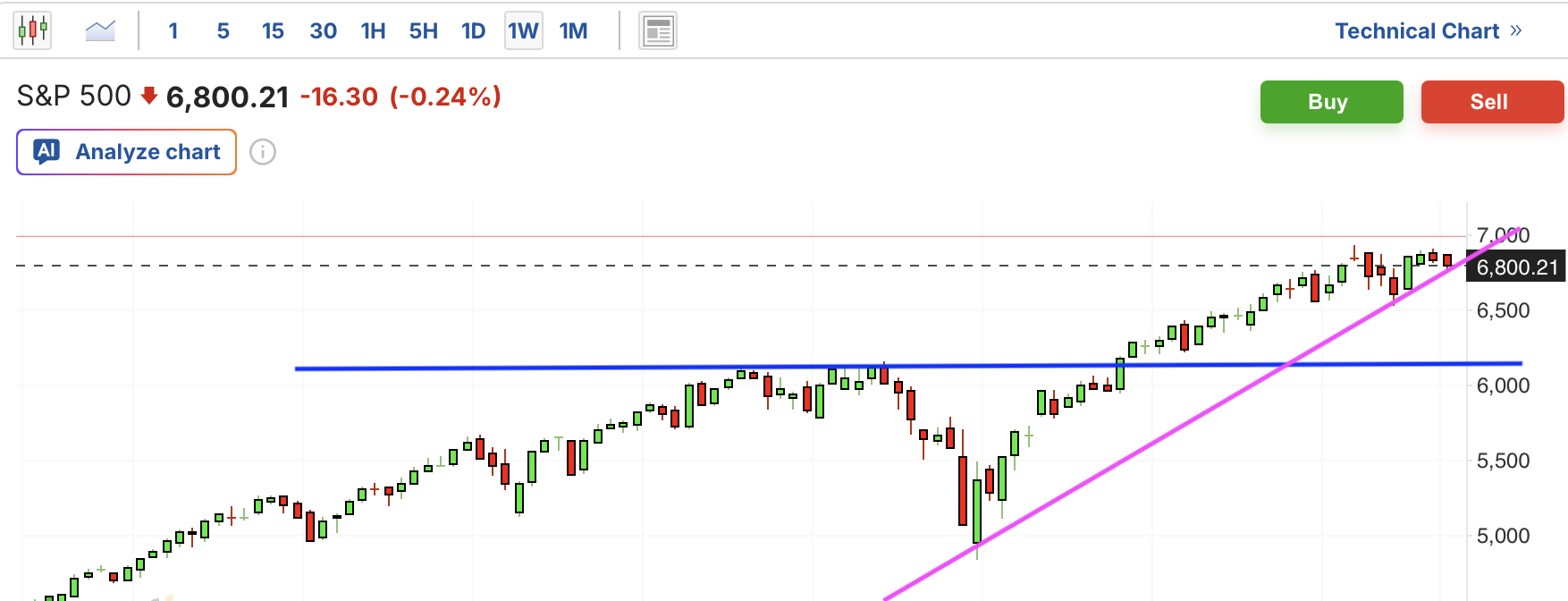
Task: Choose the 30 minute interval
Action: point(323,31)
